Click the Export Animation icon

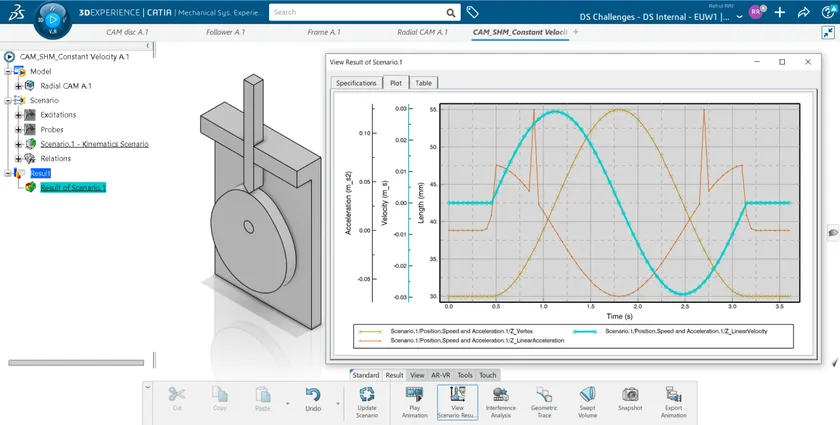[673, 396]
